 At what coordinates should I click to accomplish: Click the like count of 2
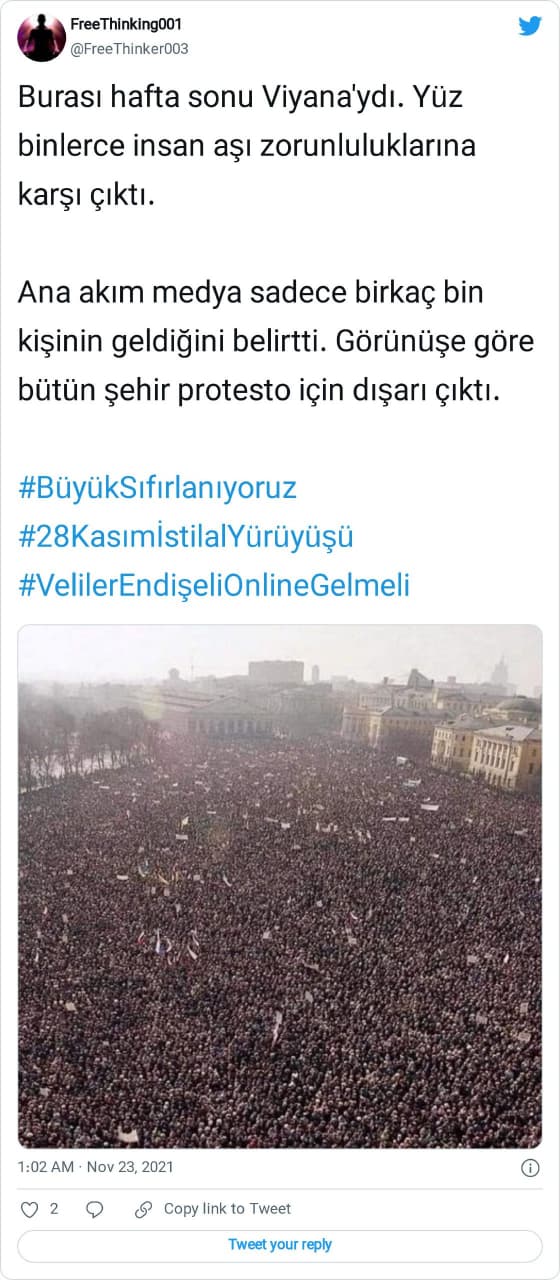(x=54, y=1209)
